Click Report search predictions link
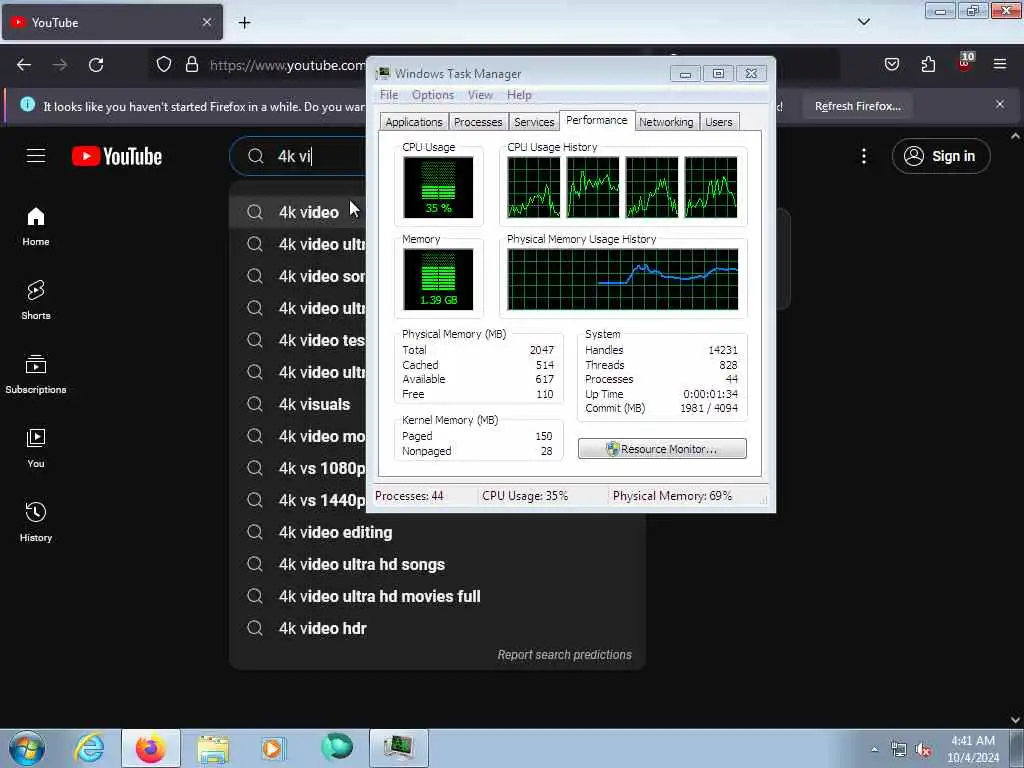The width and height of the screenshot is (1024, 768). coord(564,654)
